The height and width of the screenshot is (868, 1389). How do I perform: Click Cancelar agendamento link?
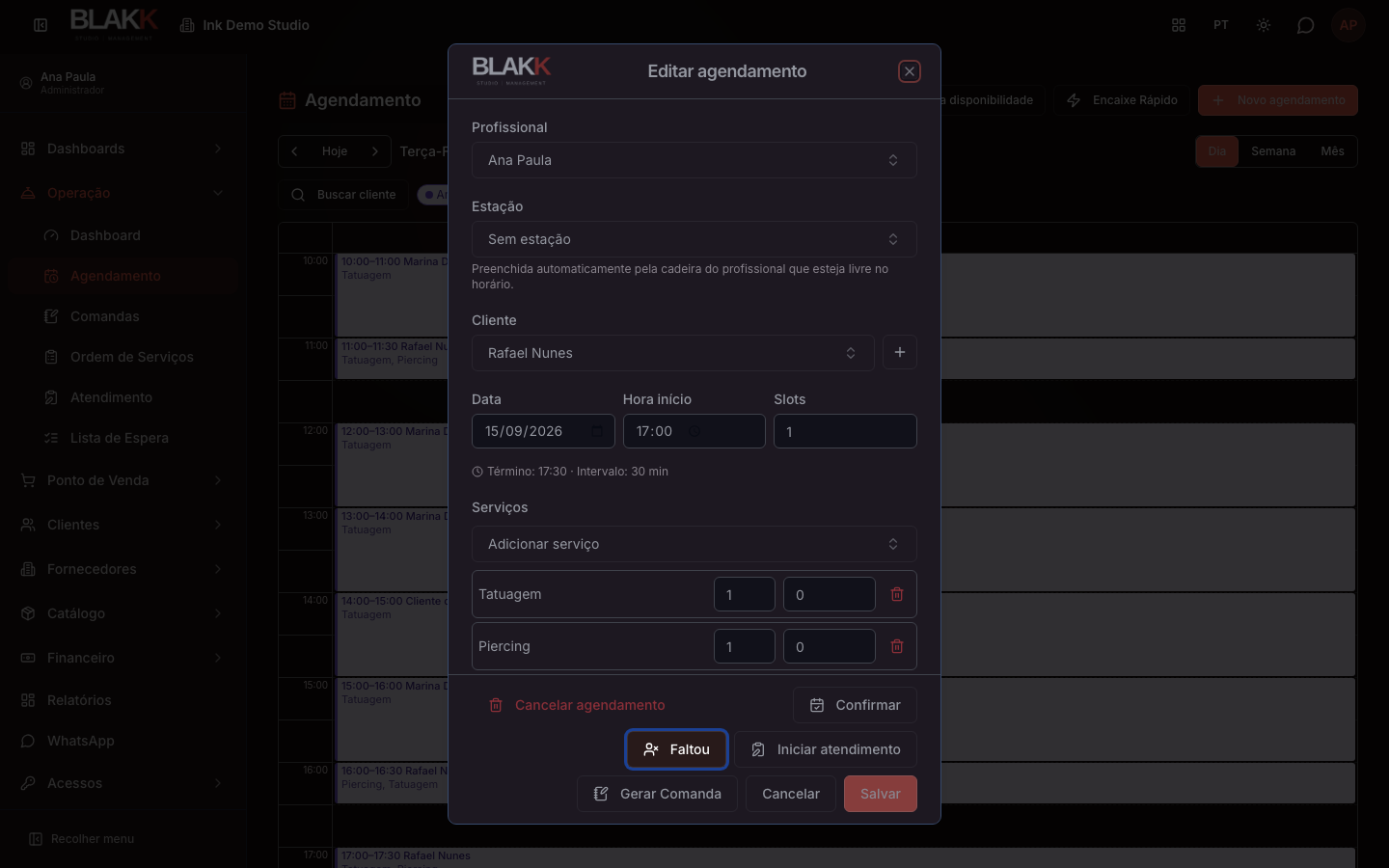pyautogui.click(x=577, y=705)
